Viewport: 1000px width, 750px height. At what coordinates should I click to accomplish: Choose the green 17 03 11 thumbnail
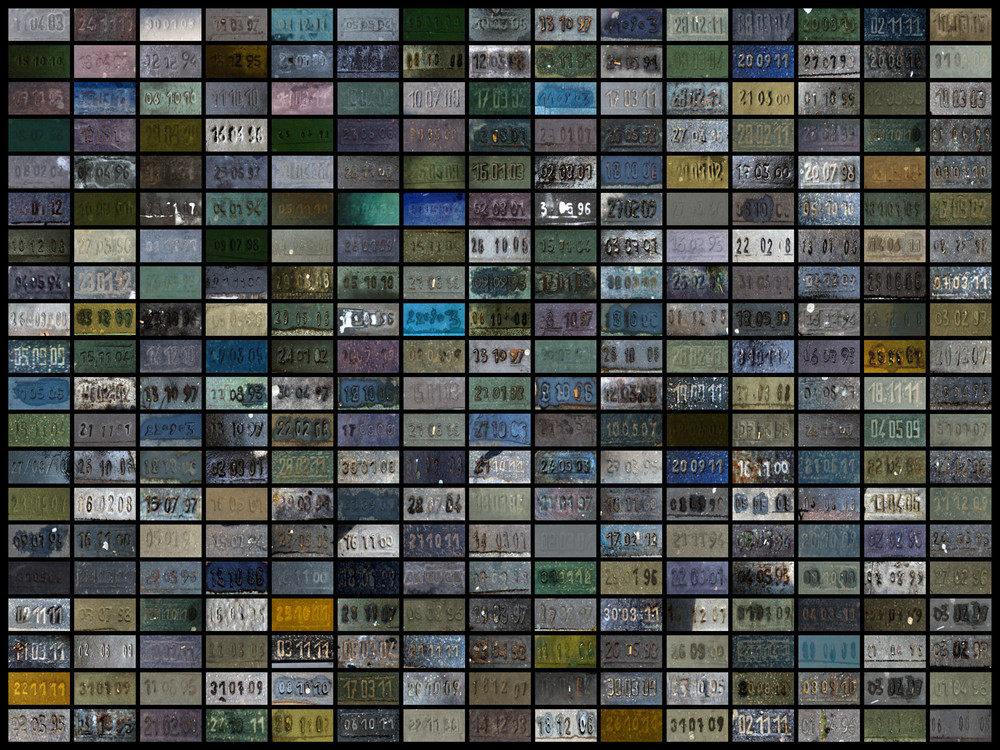pos(367,689)
